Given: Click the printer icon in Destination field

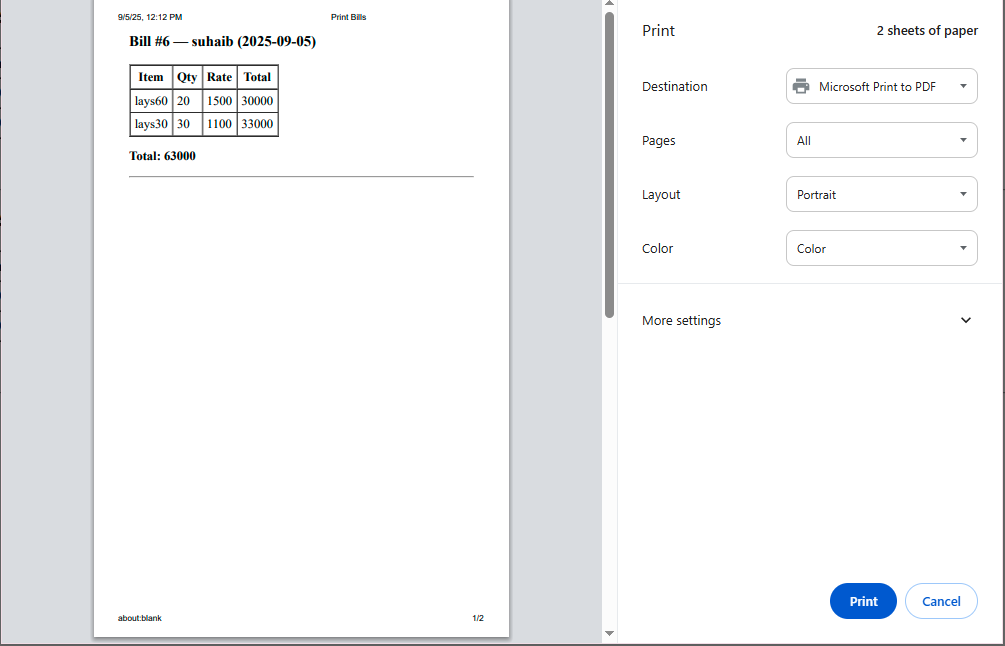Looking at the screenshot, I should [800, 86].
